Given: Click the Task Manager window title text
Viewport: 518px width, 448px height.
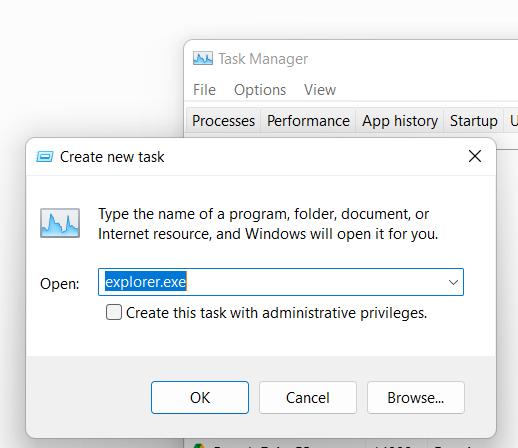Looking at the screenshot, I should click(263, 59).
